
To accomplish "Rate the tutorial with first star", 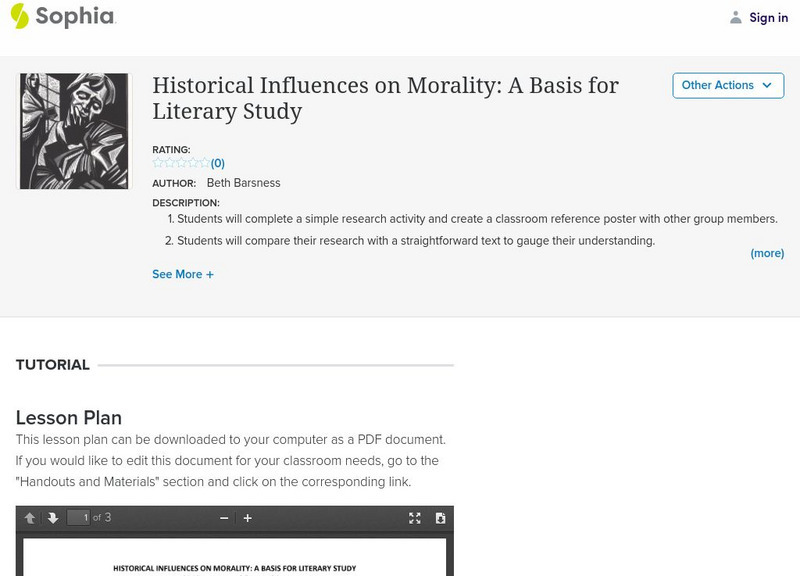I will click(x=158, y=163).
